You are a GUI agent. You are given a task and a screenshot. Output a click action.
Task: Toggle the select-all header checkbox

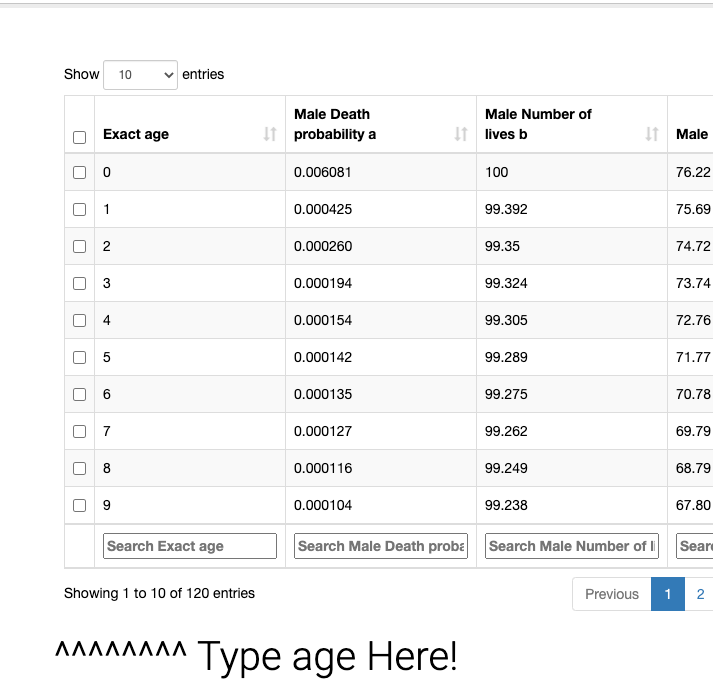(x=80, y=137)
